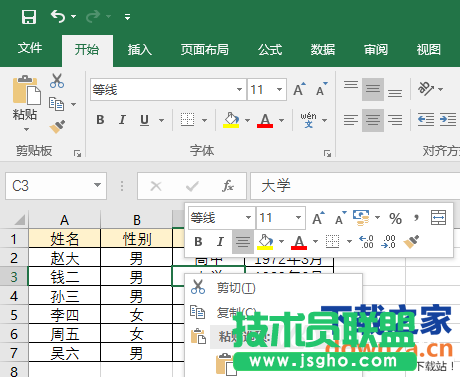The width and height of the screenshot is (460, 377).
Task: Open underline style dropdown arrow
Action: click(161, 120)
